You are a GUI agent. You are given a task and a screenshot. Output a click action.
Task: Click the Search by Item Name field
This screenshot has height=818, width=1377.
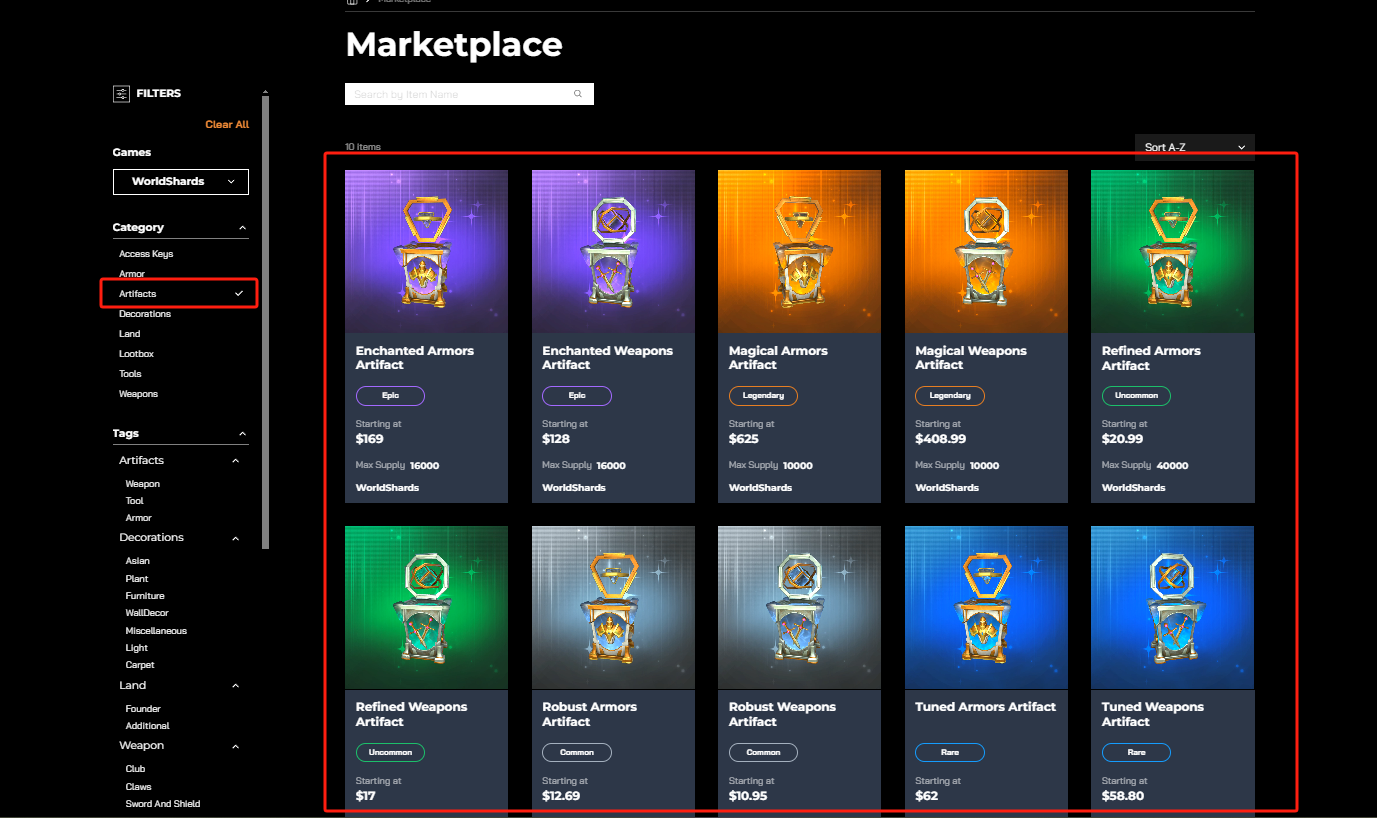[460, 94]
